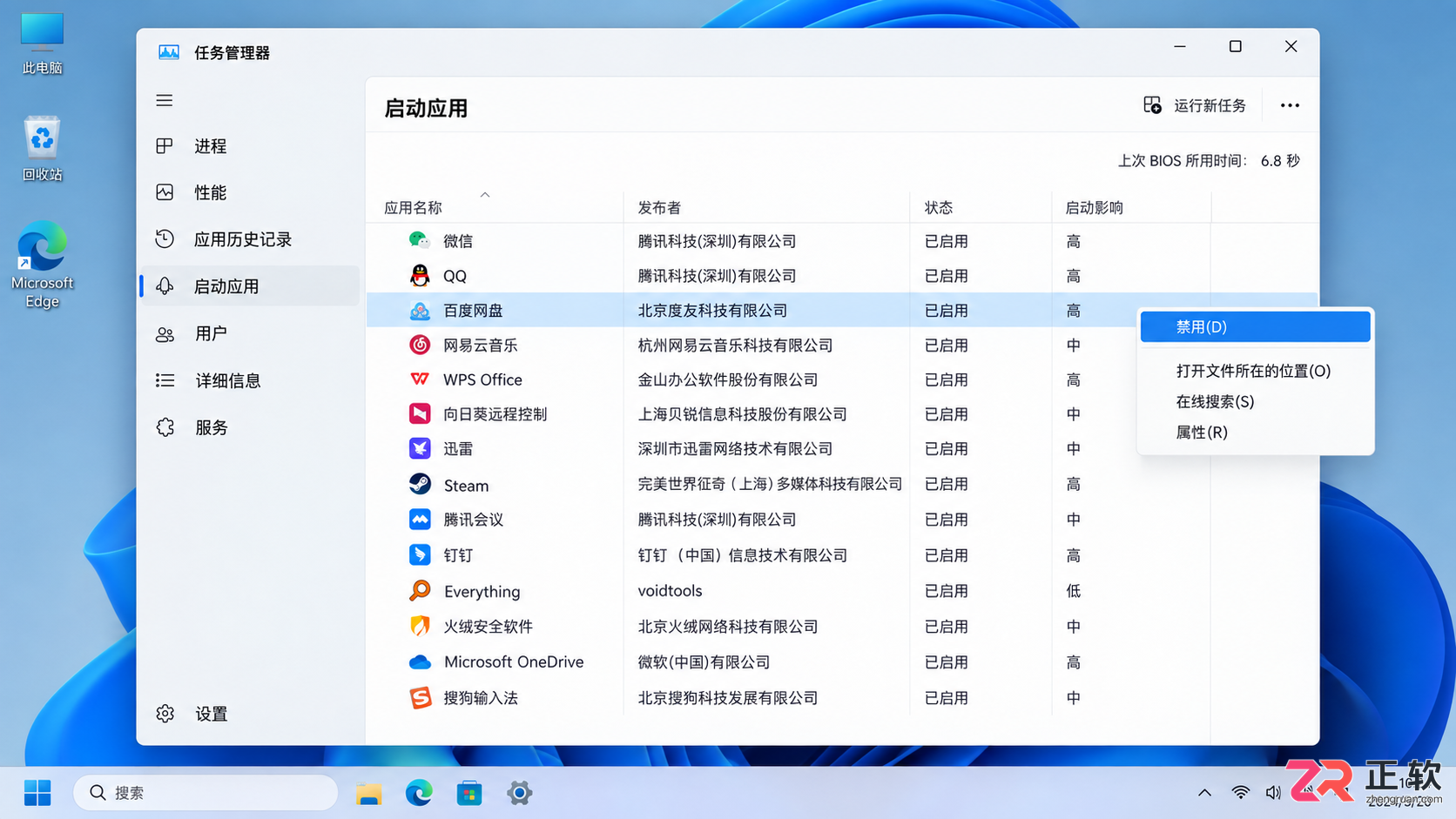
Task: Show hidden tray icons chevron
Action: [x=1204, y=793]
